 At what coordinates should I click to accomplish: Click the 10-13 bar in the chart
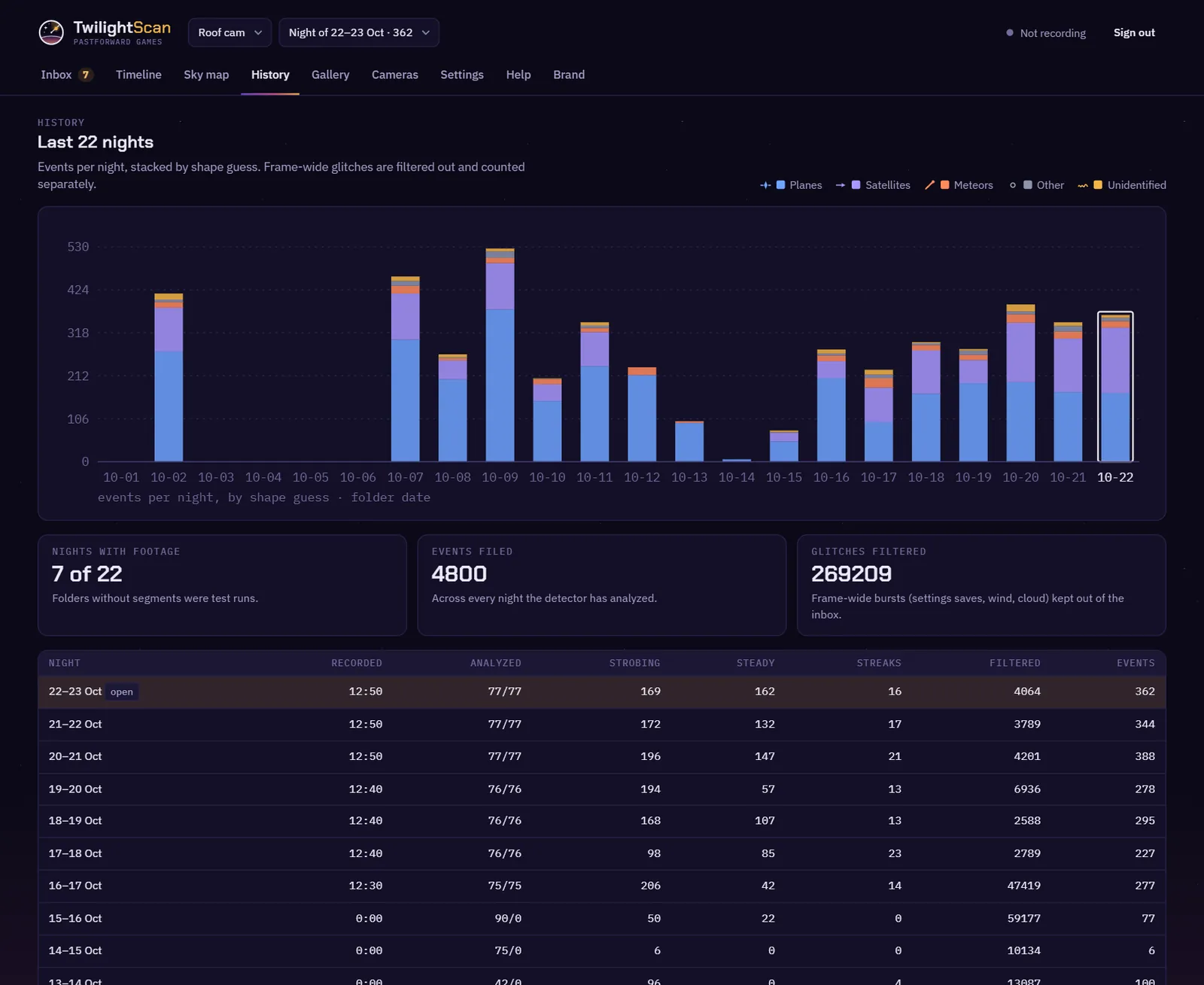coord(689,441)
